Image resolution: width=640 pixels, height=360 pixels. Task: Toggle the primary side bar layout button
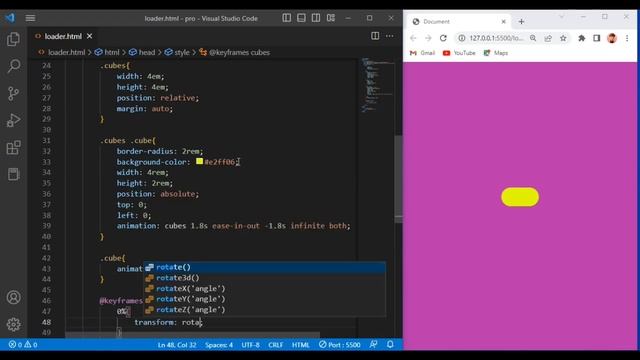(287, 18)
